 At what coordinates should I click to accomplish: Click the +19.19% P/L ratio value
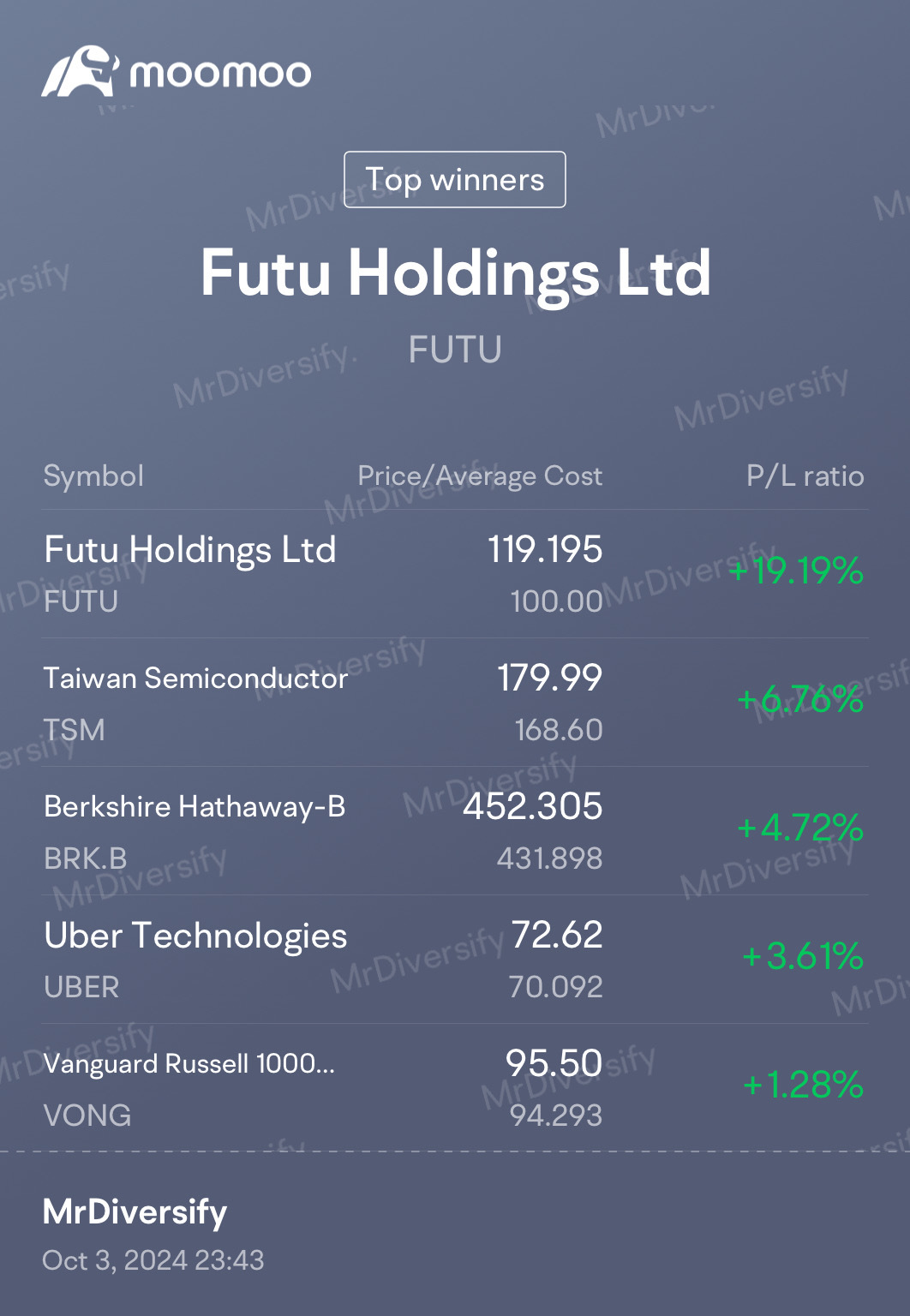(797, 571)
